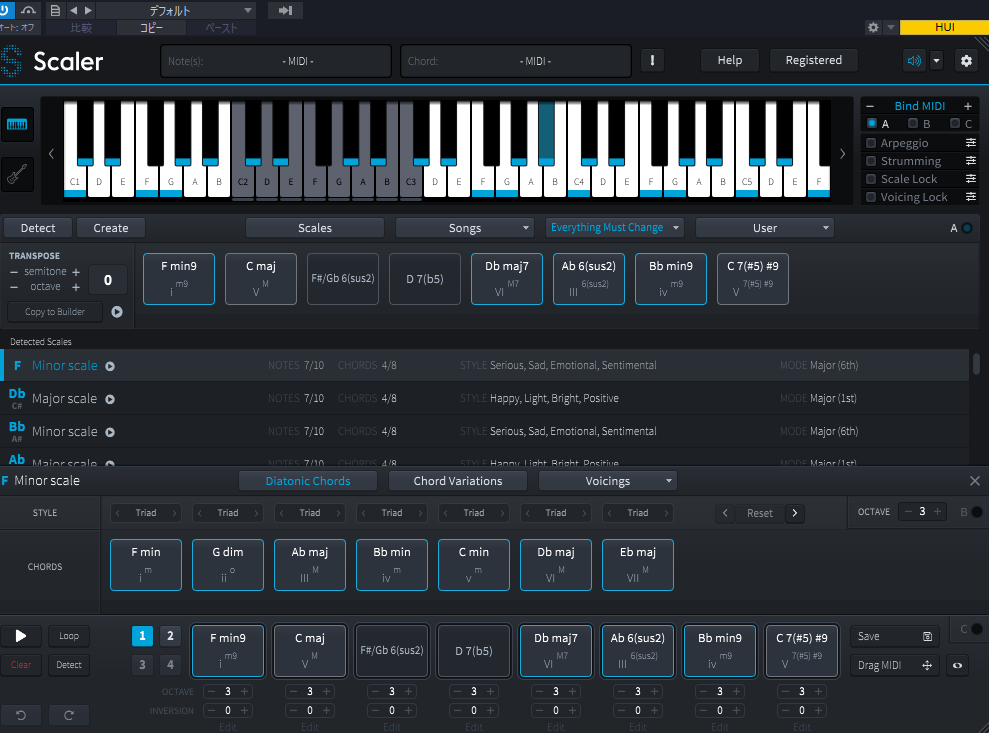Image resolution: width=989 pixels, height=733 pixels.
Task: Start playback in the chord builder
Action: 21,636
